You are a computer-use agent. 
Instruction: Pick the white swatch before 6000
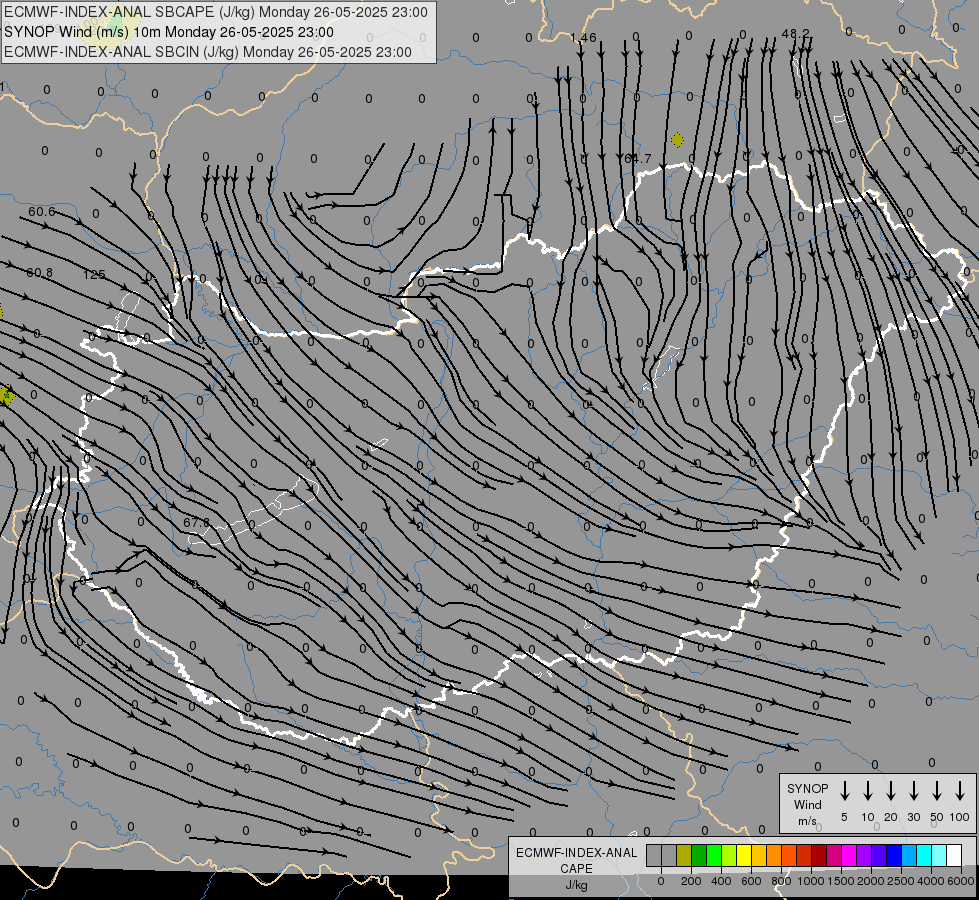[954, 856]
